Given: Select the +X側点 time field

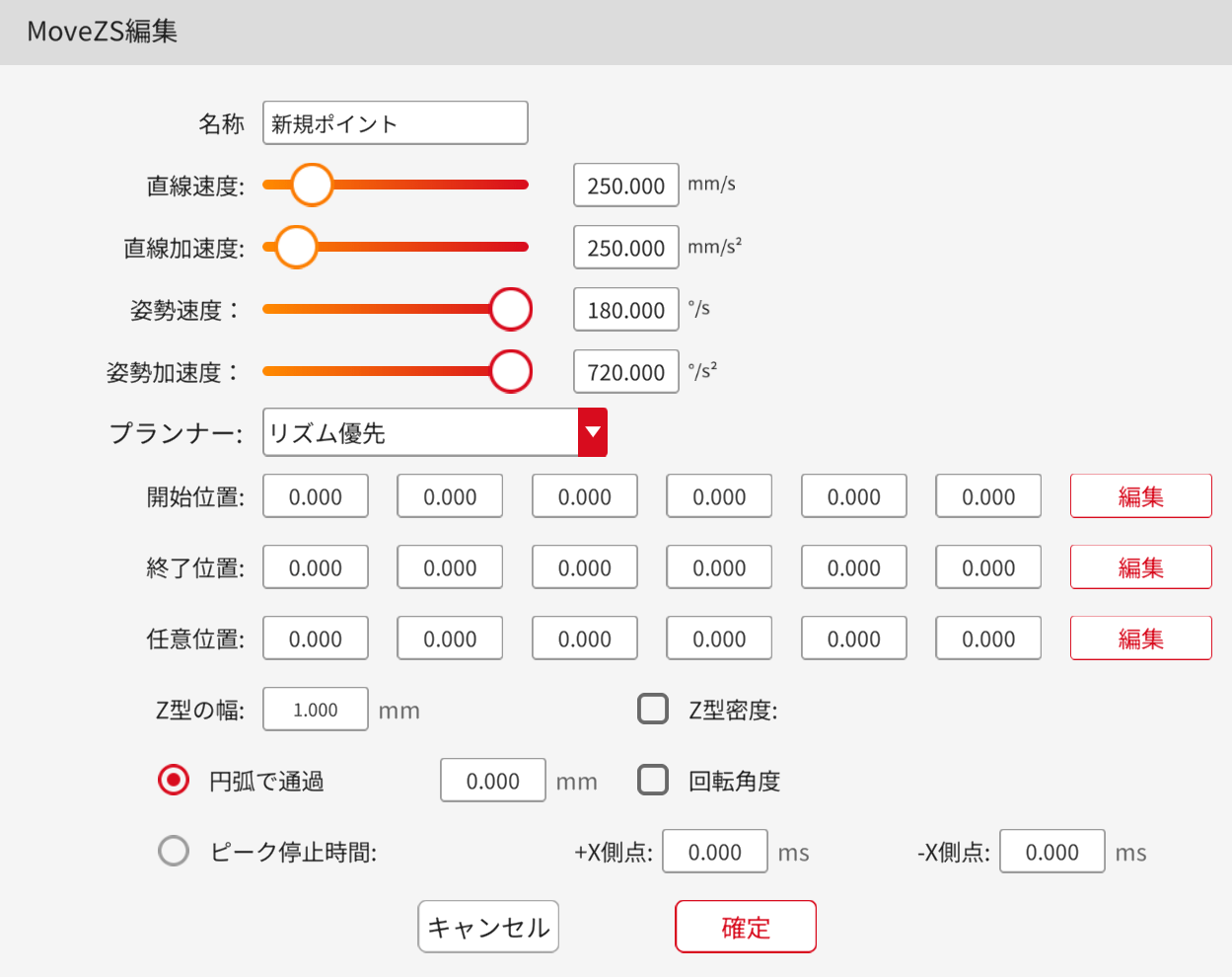Looking at the screenshot, I should (x=714, y=852).
